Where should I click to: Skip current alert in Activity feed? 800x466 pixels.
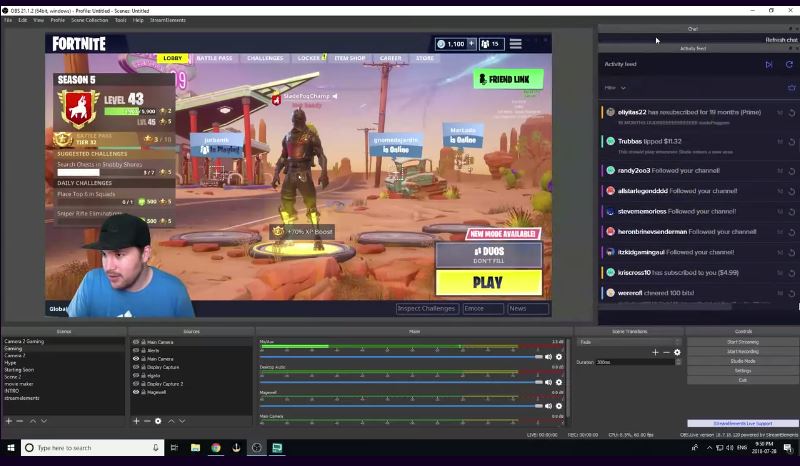769,64
